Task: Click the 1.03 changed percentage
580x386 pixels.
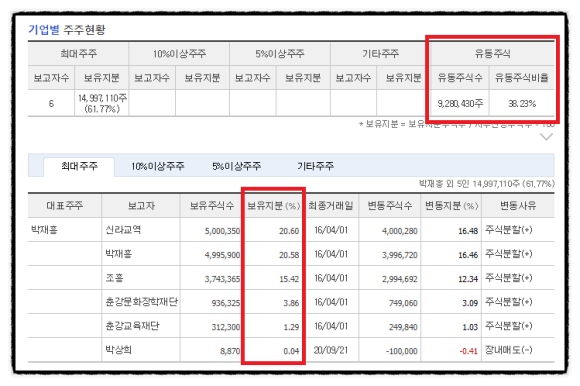Action: click(x=470, y=327)
